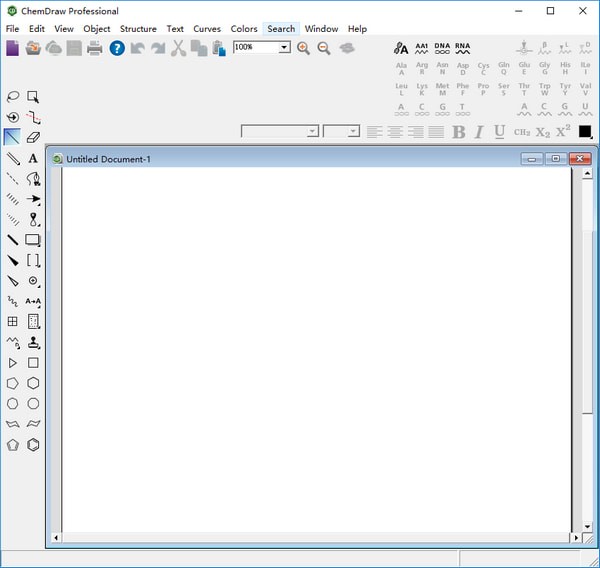Open the Curves menu
The height and width of the screenshot is (568, 600).
[x=207, y=29]
